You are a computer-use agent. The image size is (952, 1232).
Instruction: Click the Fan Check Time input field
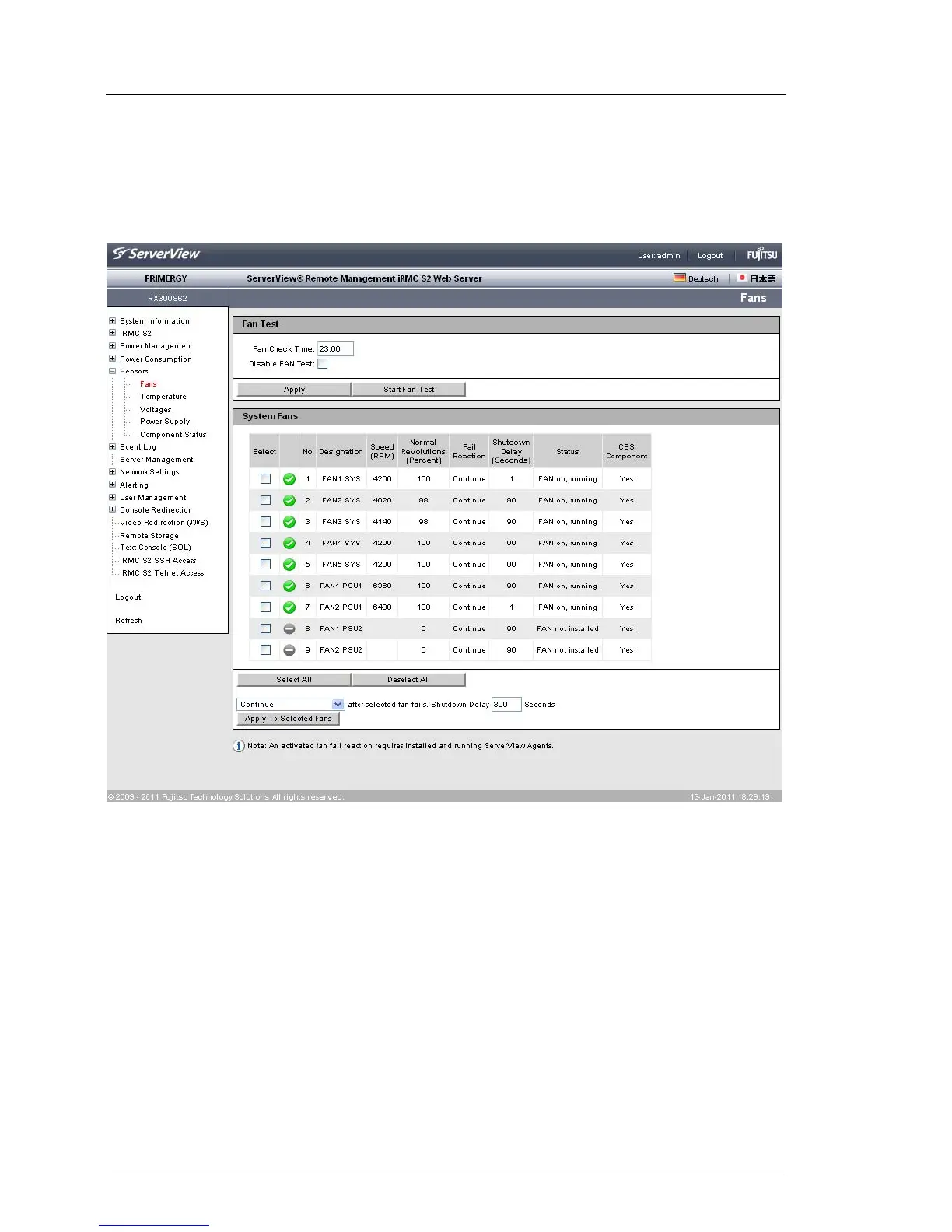pyautogui.click(x=335, y=349)
